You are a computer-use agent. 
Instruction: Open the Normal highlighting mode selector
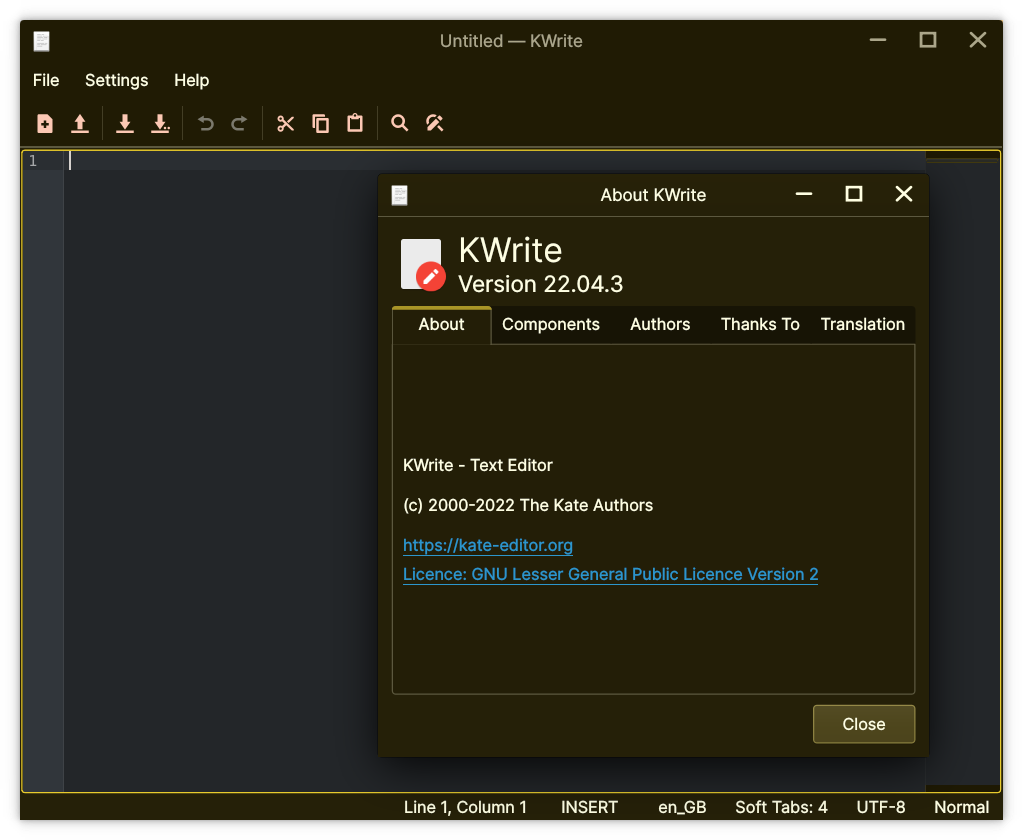pyautogui.click(x=962, y=807)
